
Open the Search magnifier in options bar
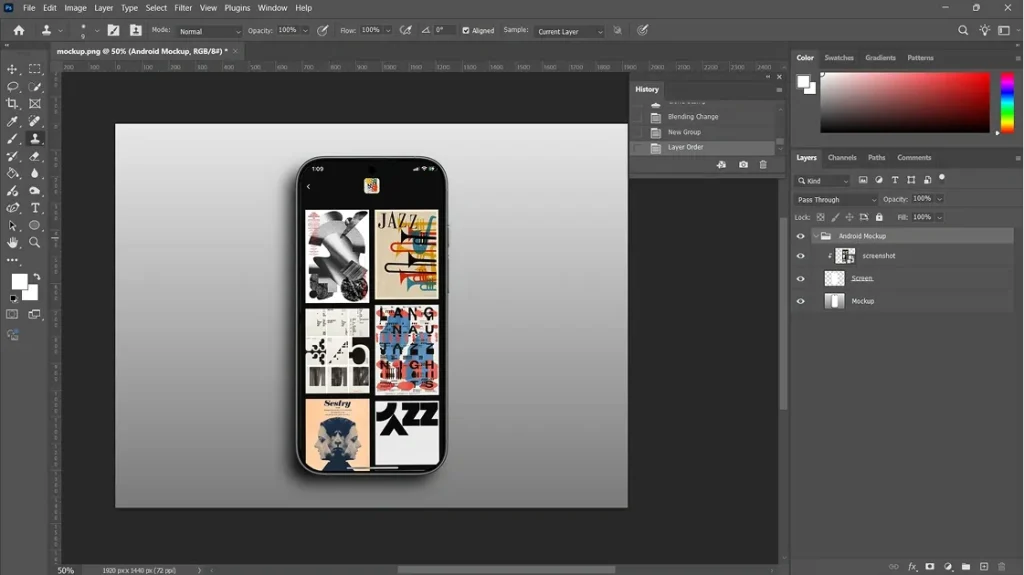[963, 31]
